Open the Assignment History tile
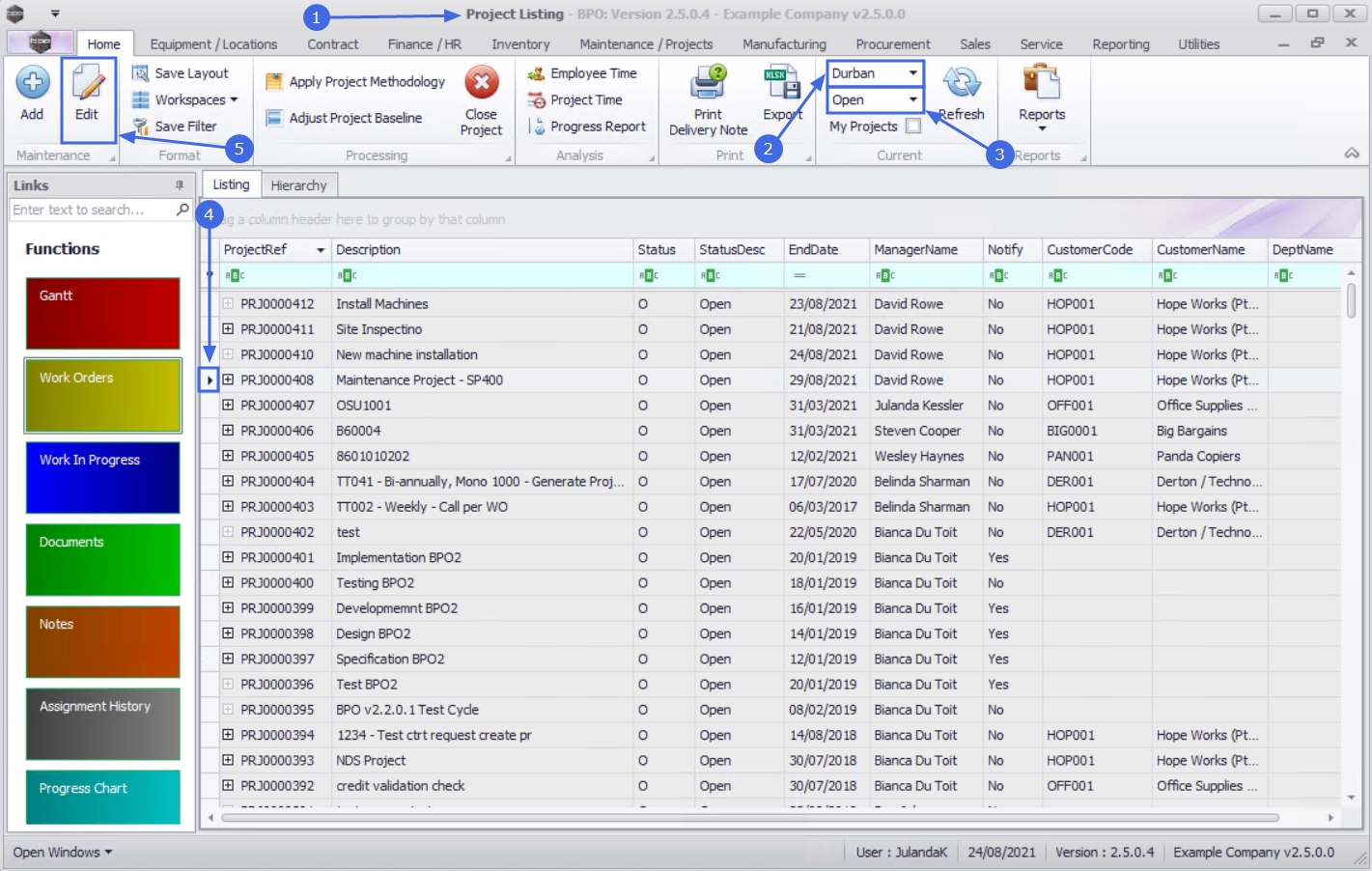 (102, 723)
